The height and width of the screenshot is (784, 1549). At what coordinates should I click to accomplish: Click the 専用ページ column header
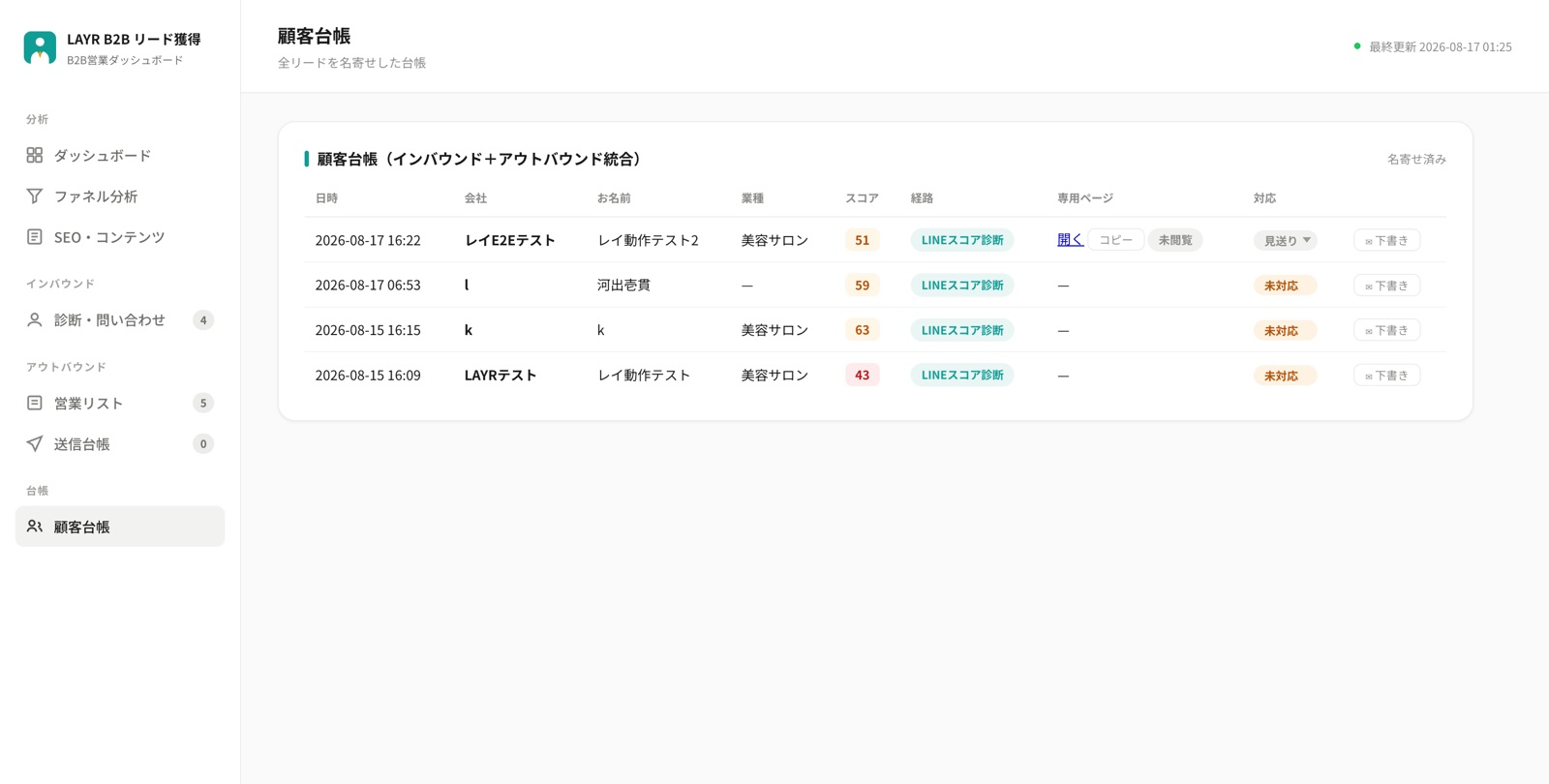[1085, 197]
